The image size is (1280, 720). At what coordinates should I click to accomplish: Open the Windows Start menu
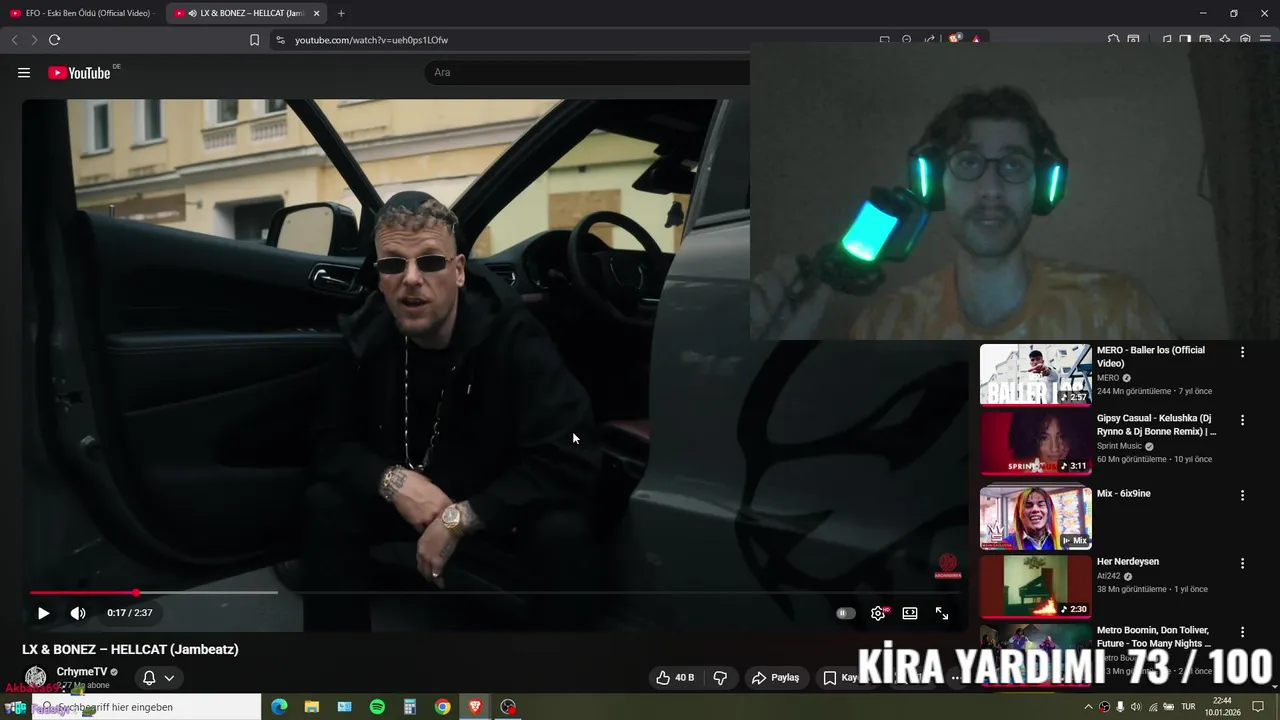pos(16,707)
